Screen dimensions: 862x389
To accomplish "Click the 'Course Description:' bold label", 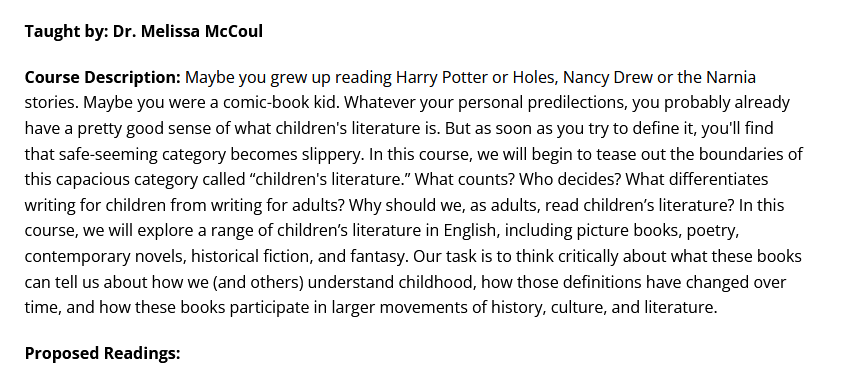I will point(103,77).
